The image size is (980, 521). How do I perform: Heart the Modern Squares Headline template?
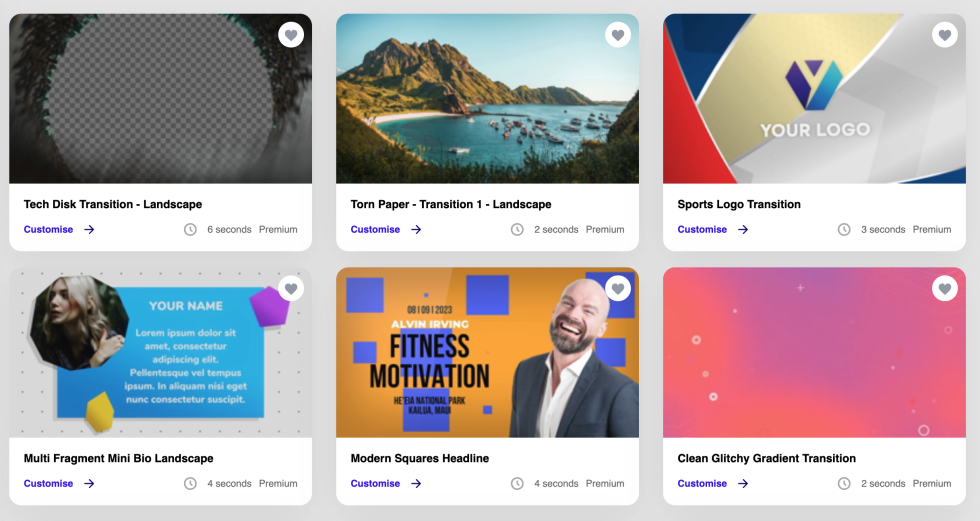[x=618, y=289]
